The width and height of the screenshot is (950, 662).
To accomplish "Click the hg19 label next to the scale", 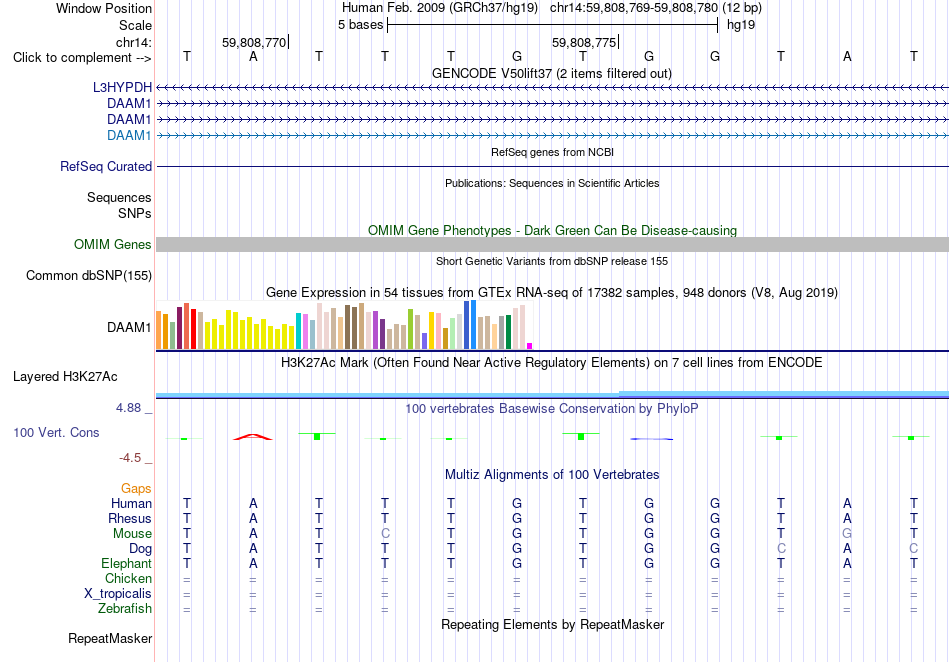I will pos(741,25).
